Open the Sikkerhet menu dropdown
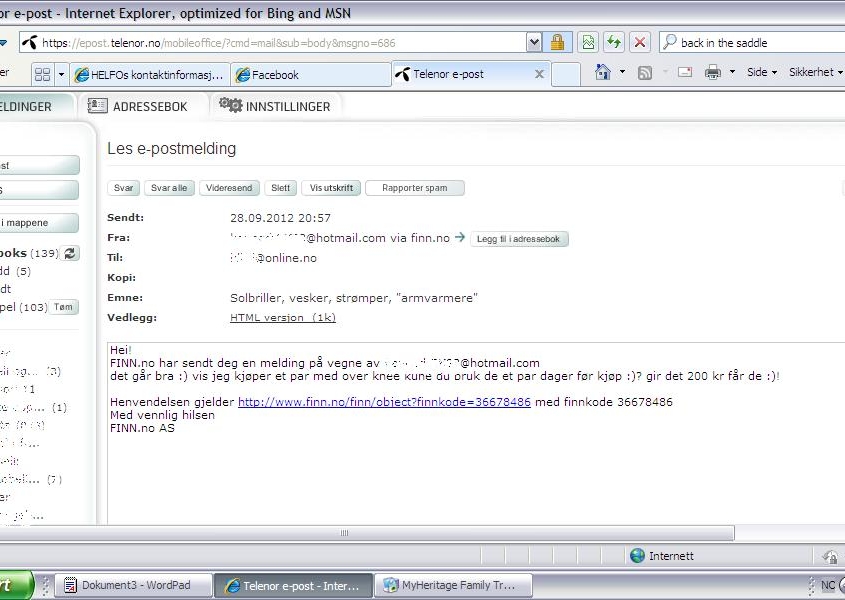This screenshot has height=600, width=845. (x=815, y=72)
